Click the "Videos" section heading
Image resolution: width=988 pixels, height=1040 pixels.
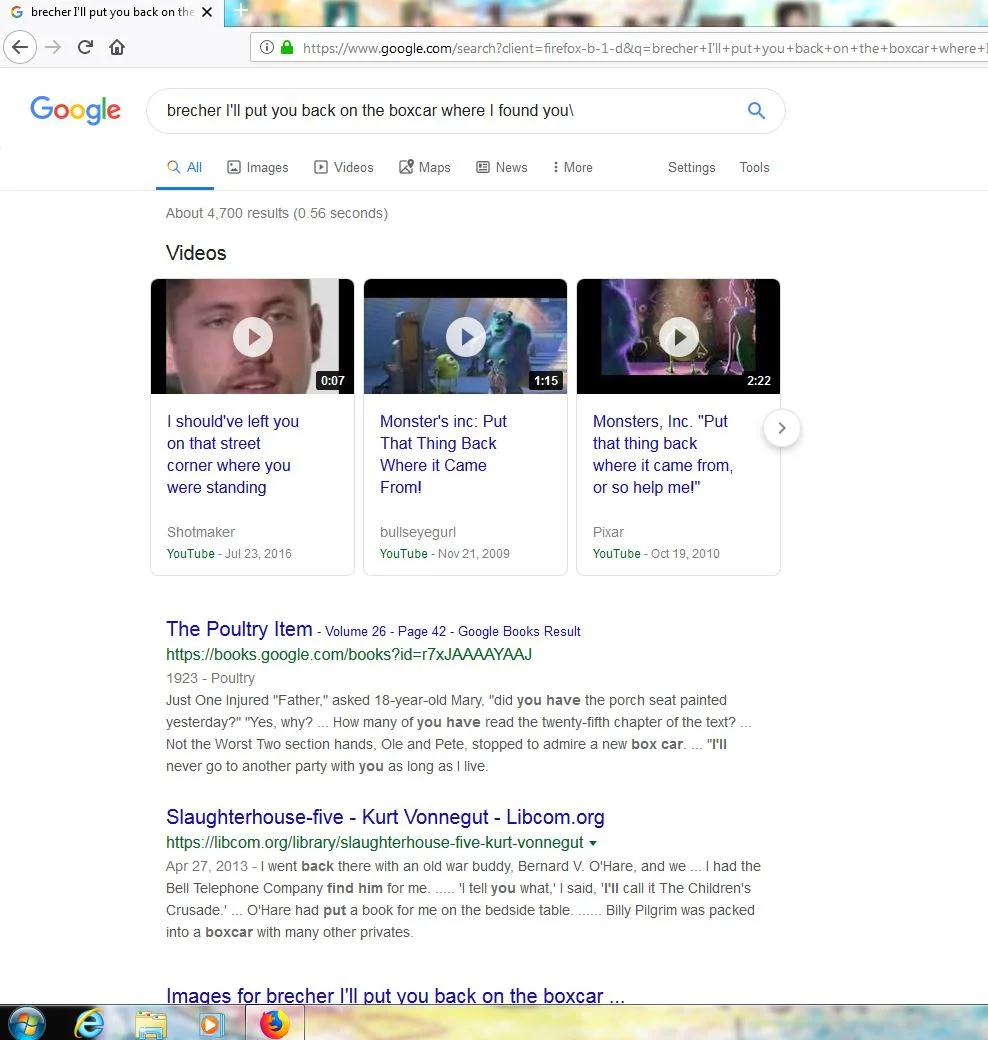pos(196,253)
